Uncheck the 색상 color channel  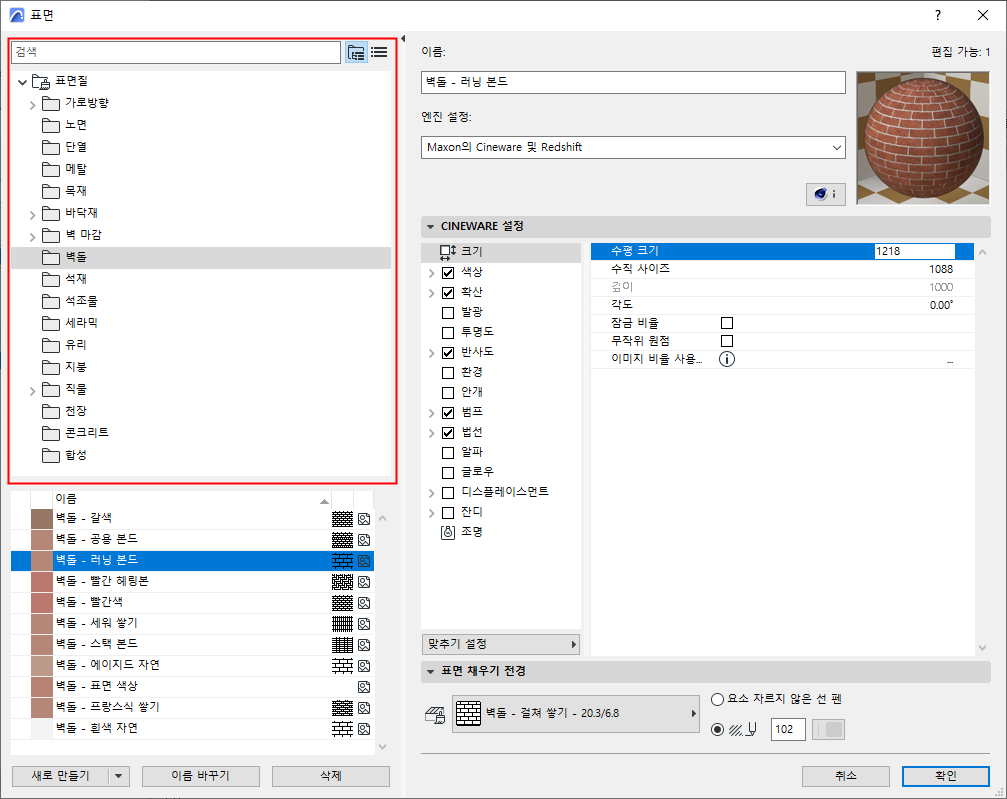pos(448,272)
